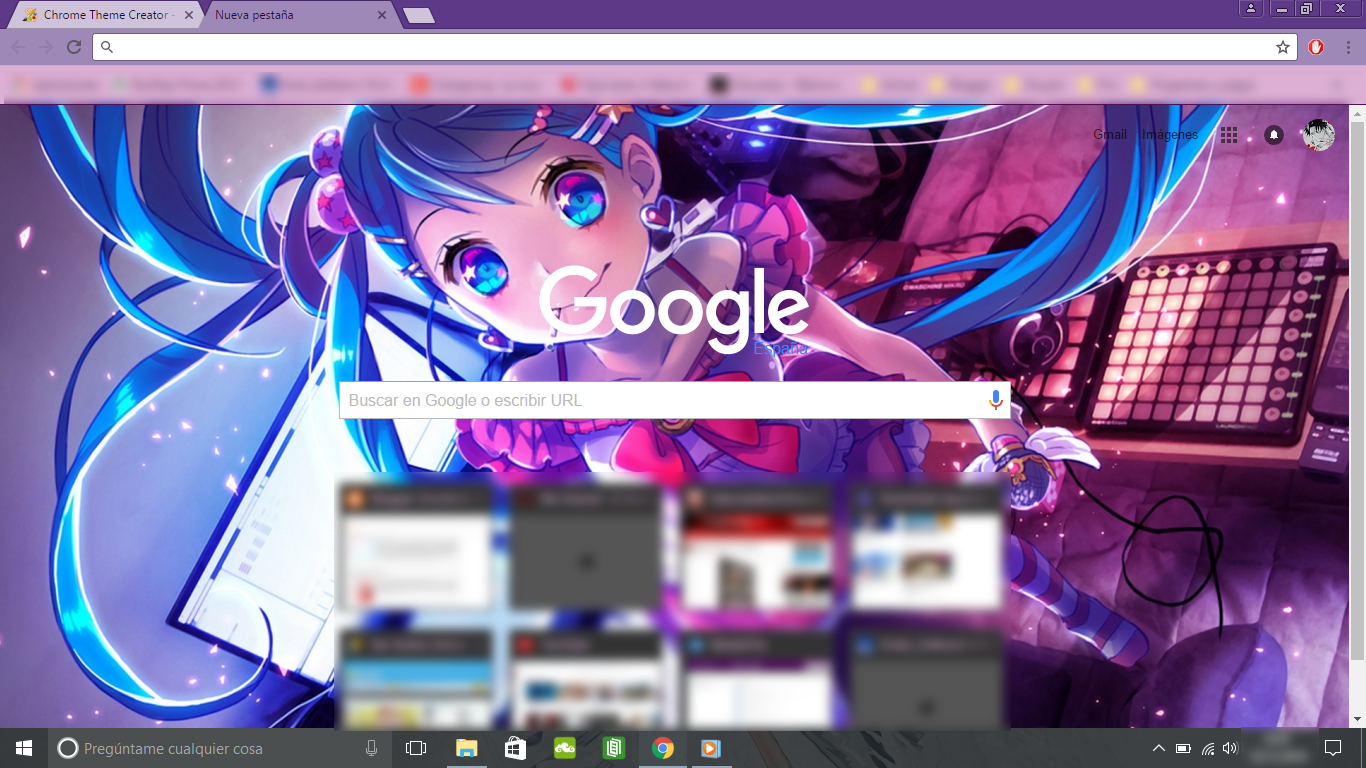Close the Chrome Theme Creator tab
The height and width of the screenshot is (768, 1366).
click(x=189, y=15)
